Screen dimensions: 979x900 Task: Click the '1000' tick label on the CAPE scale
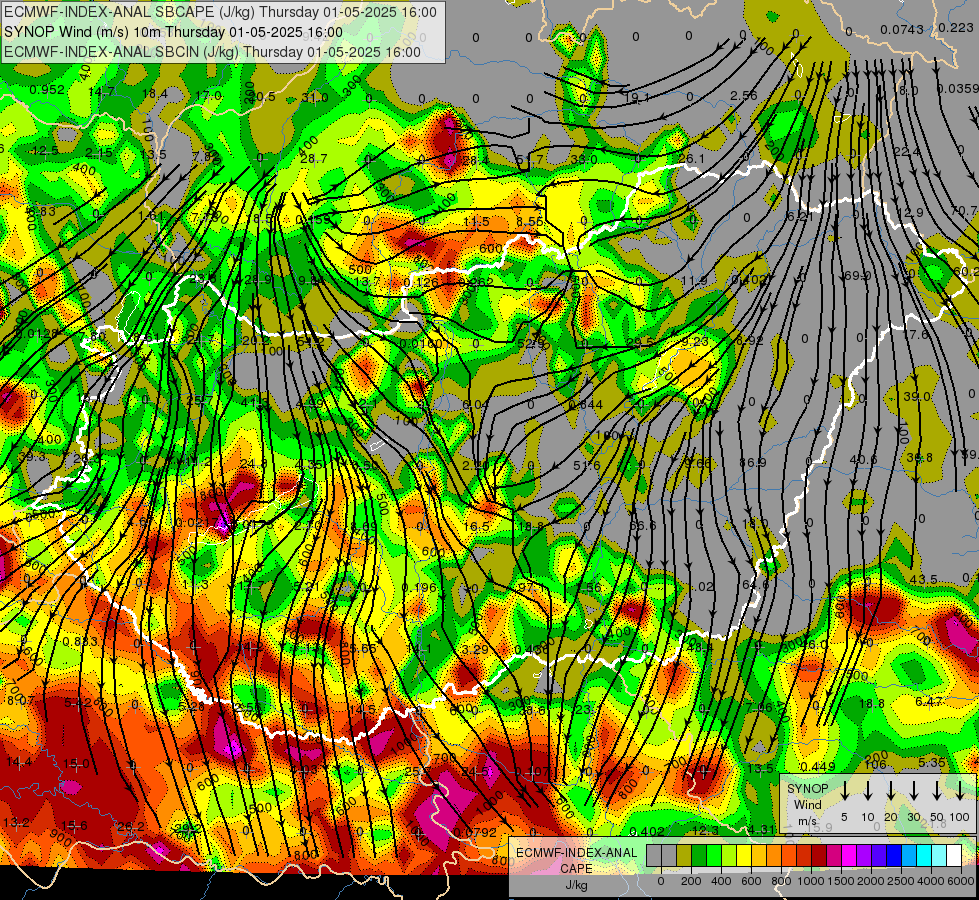(x=812, y=881)
